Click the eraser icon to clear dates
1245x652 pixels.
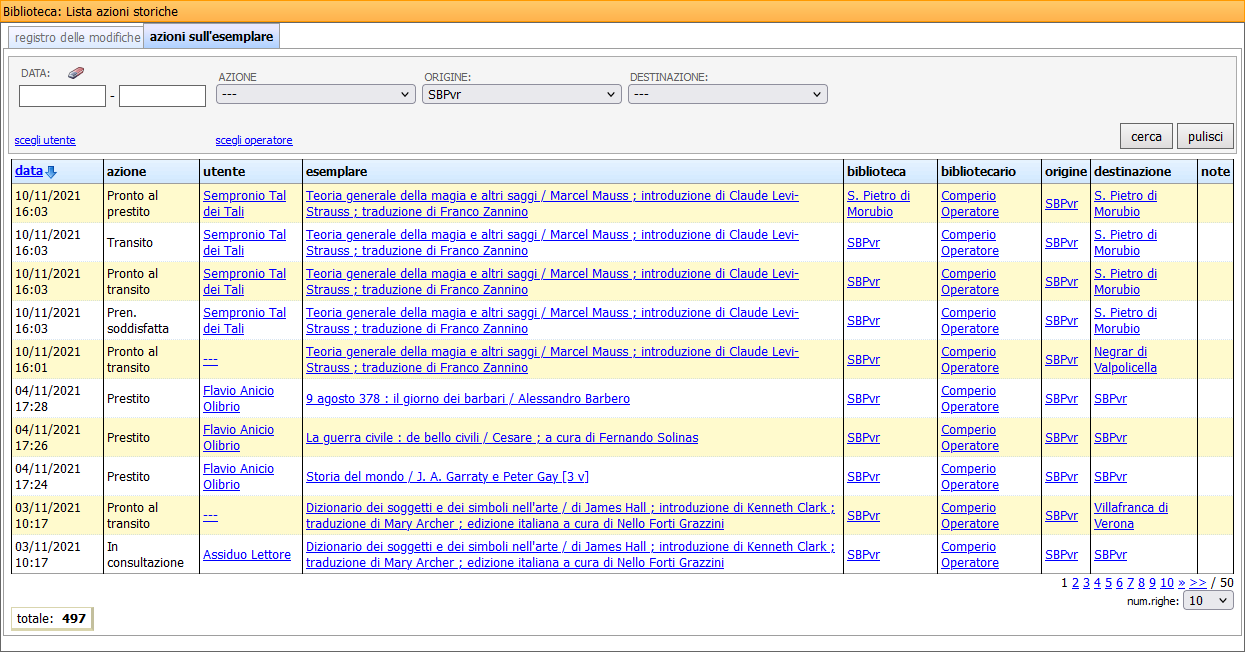pyautogui.click(x=75, y=72)
